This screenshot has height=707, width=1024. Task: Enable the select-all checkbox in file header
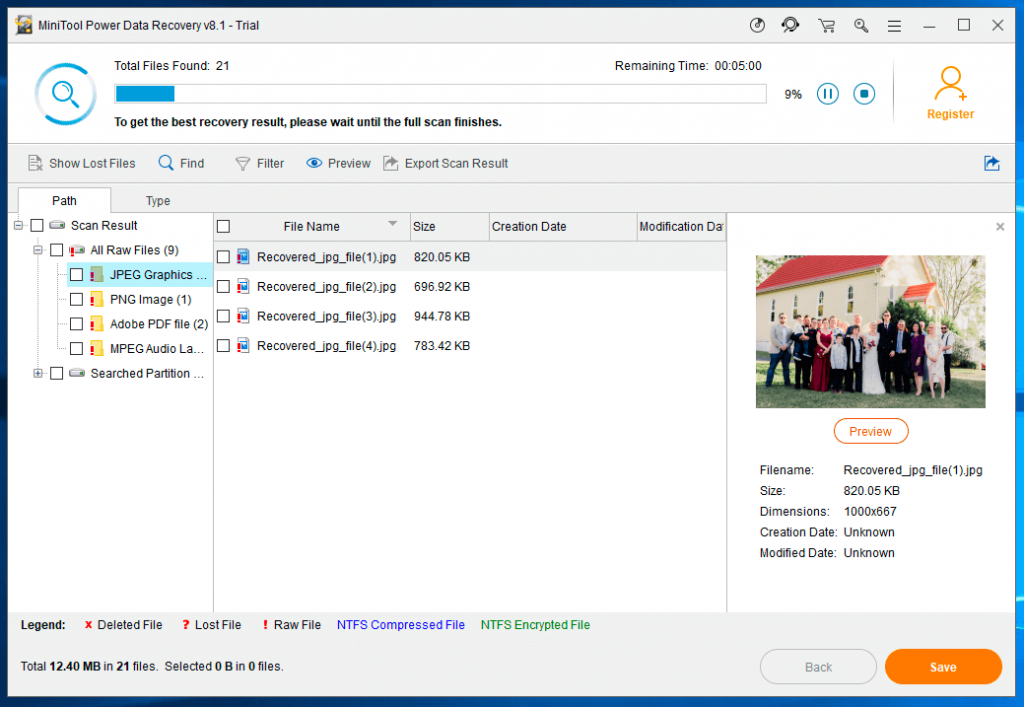coord(224,226)
